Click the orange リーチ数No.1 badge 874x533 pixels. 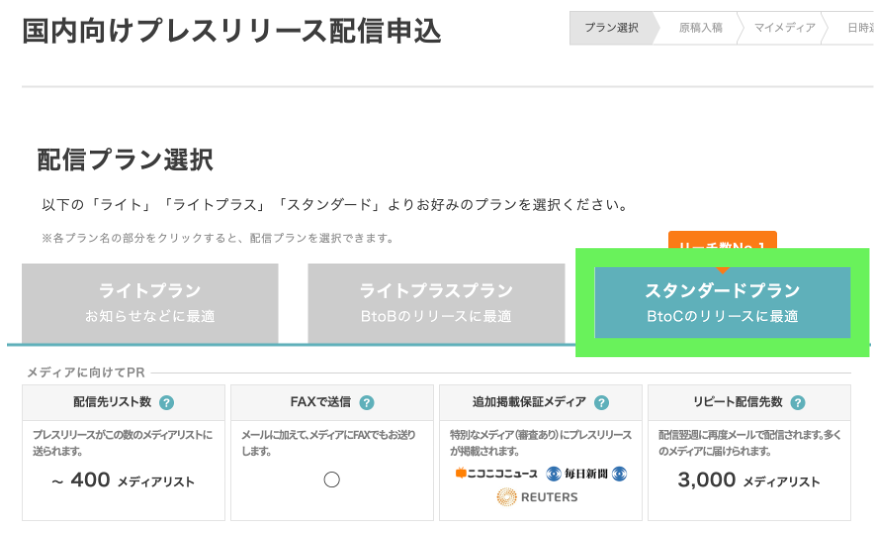click(x=722, y=245)
